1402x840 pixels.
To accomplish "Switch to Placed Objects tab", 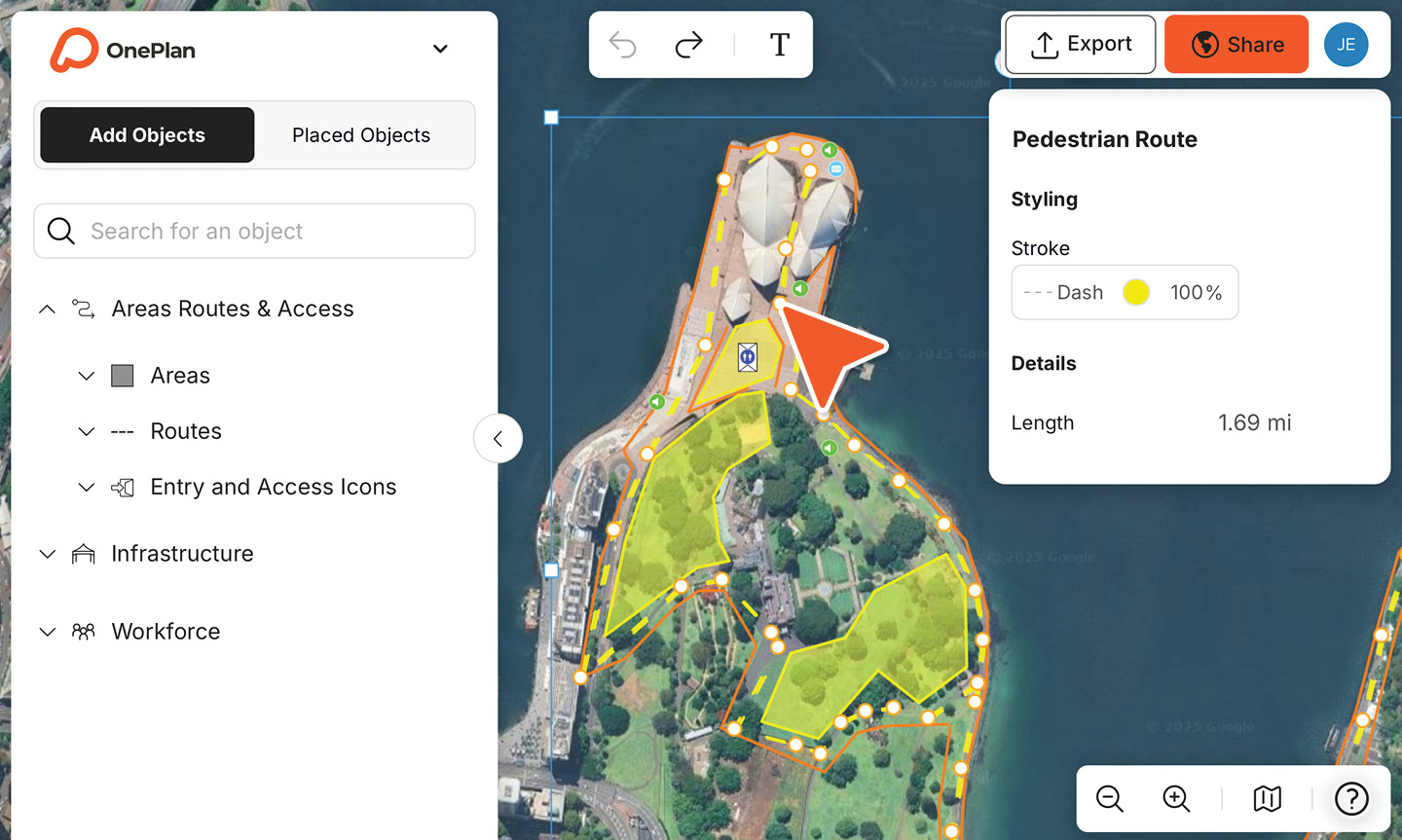I will pyautogui.click(x=361, y=135).
